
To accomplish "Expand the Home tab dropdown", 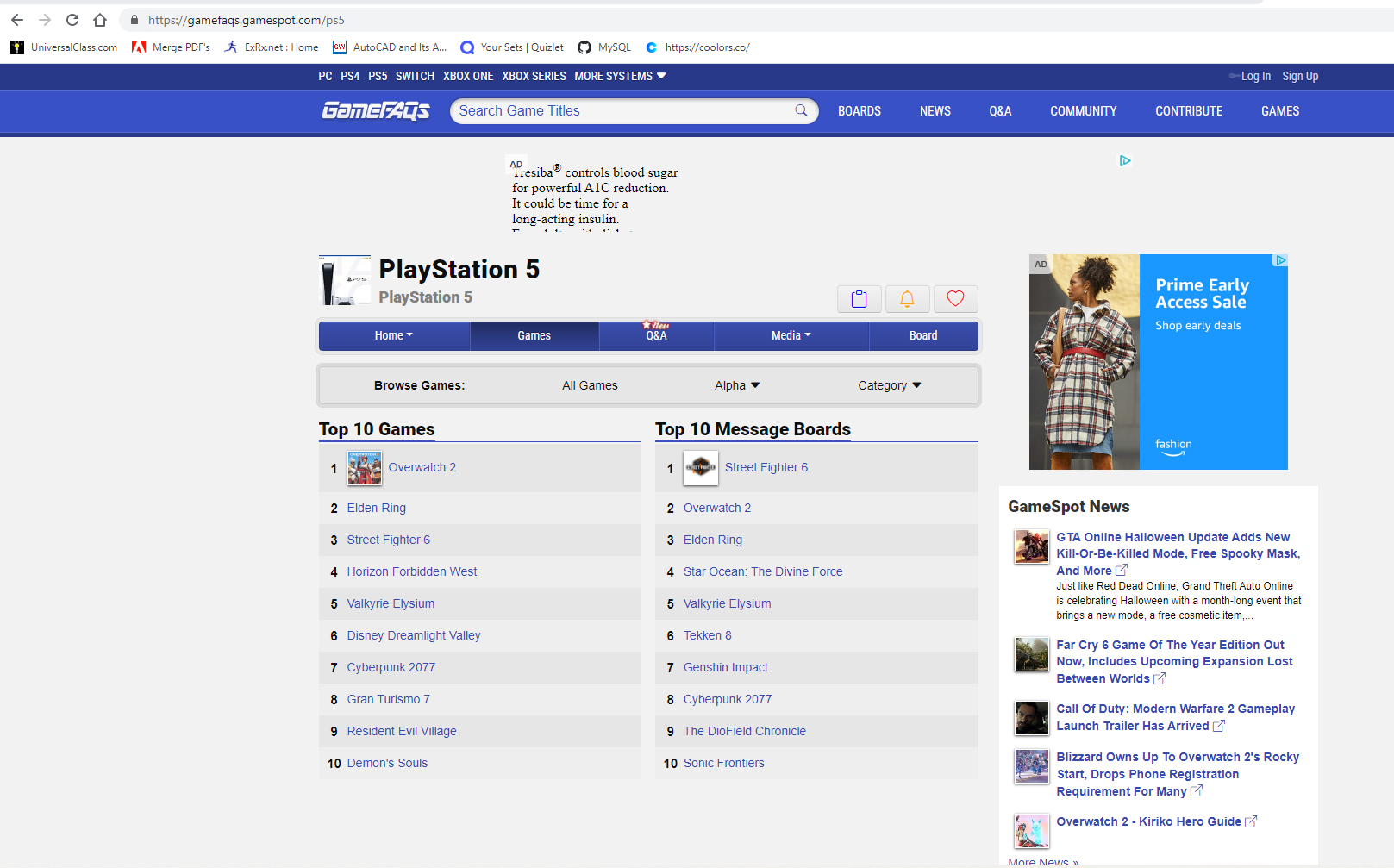I will (394, 335).
